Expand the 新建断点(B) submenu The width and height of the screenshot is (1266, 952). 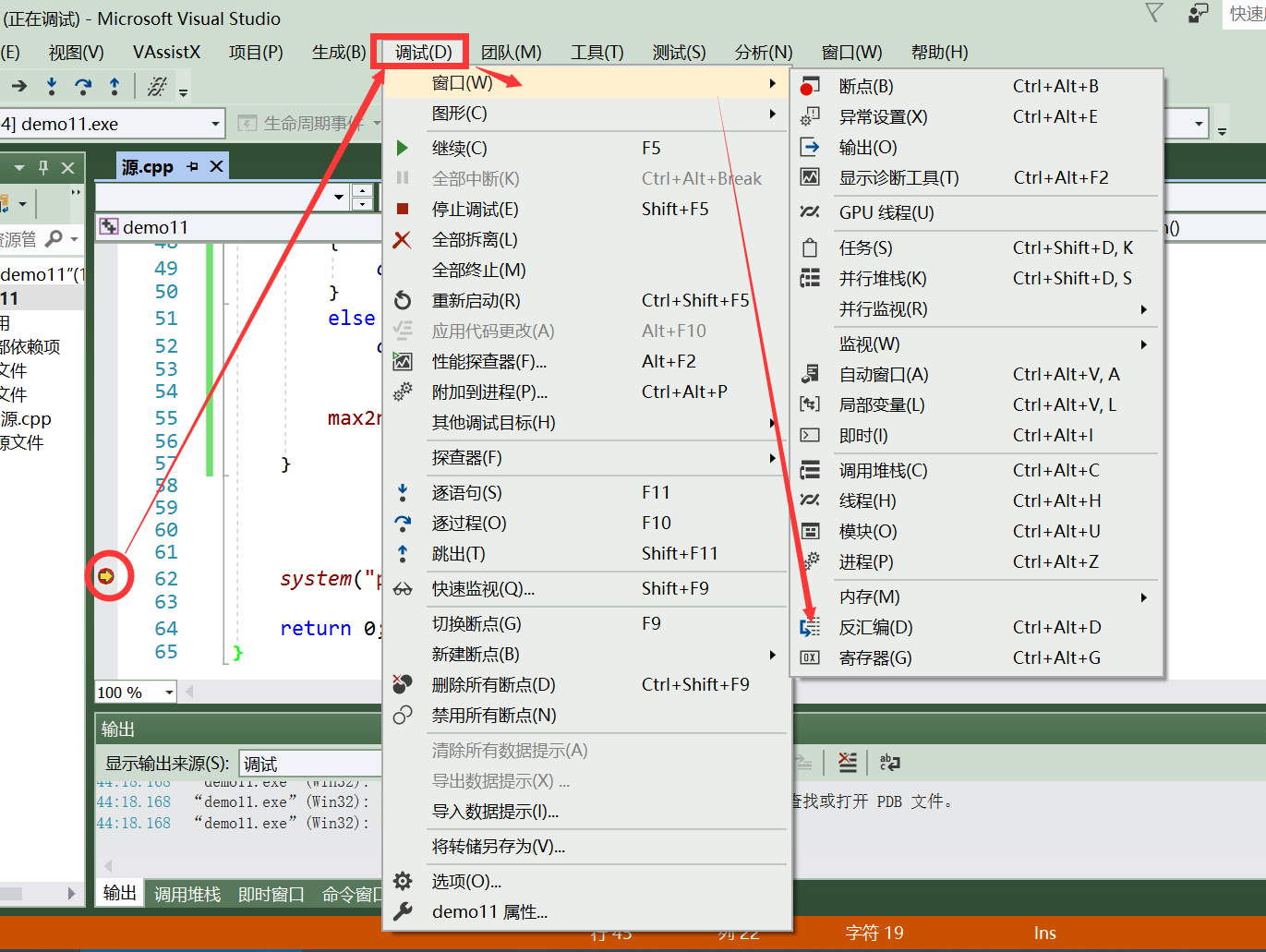(587, 655)
